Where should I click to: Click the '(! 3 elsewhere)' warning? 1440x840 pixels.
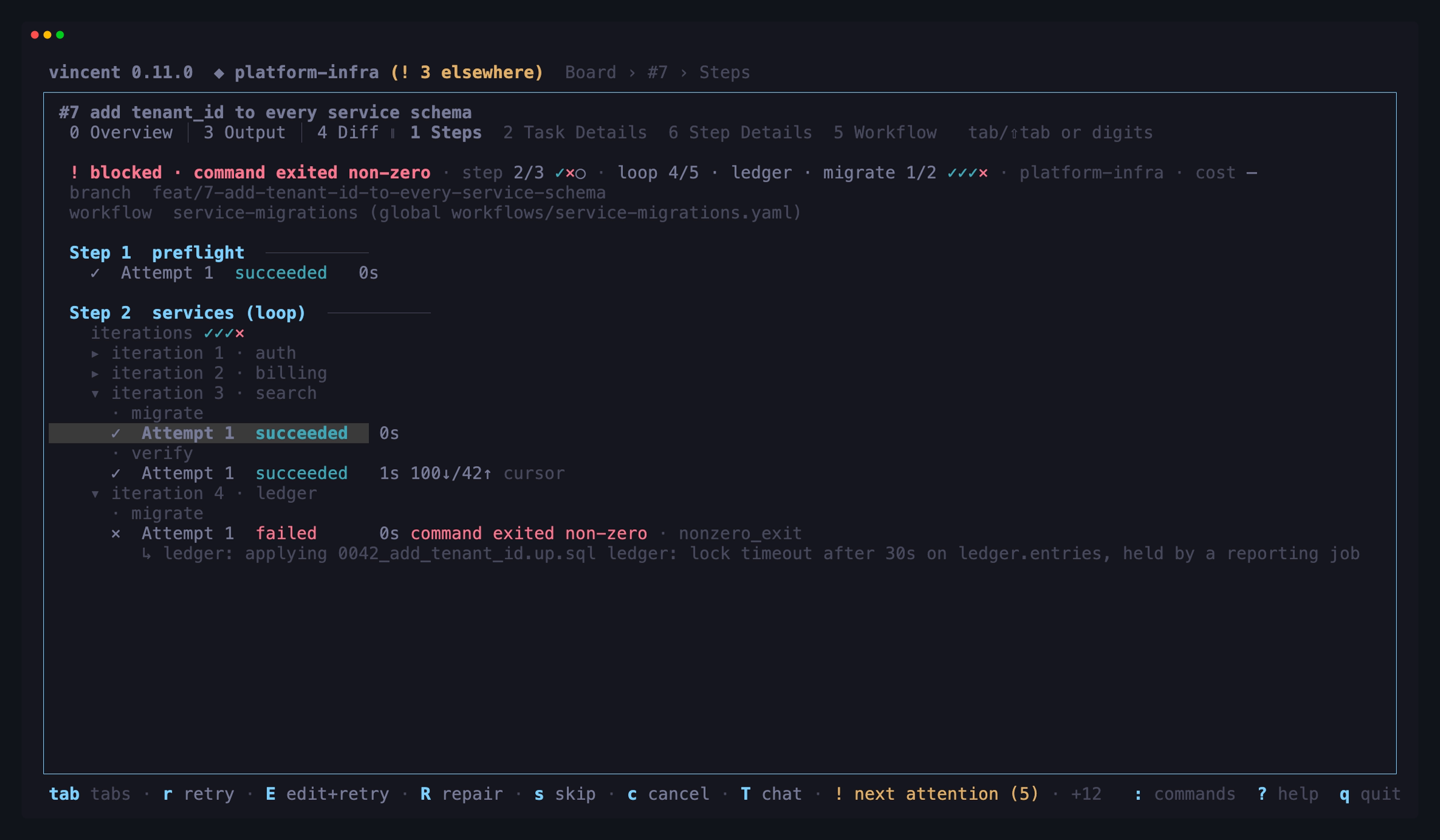[x=467, y=73]
